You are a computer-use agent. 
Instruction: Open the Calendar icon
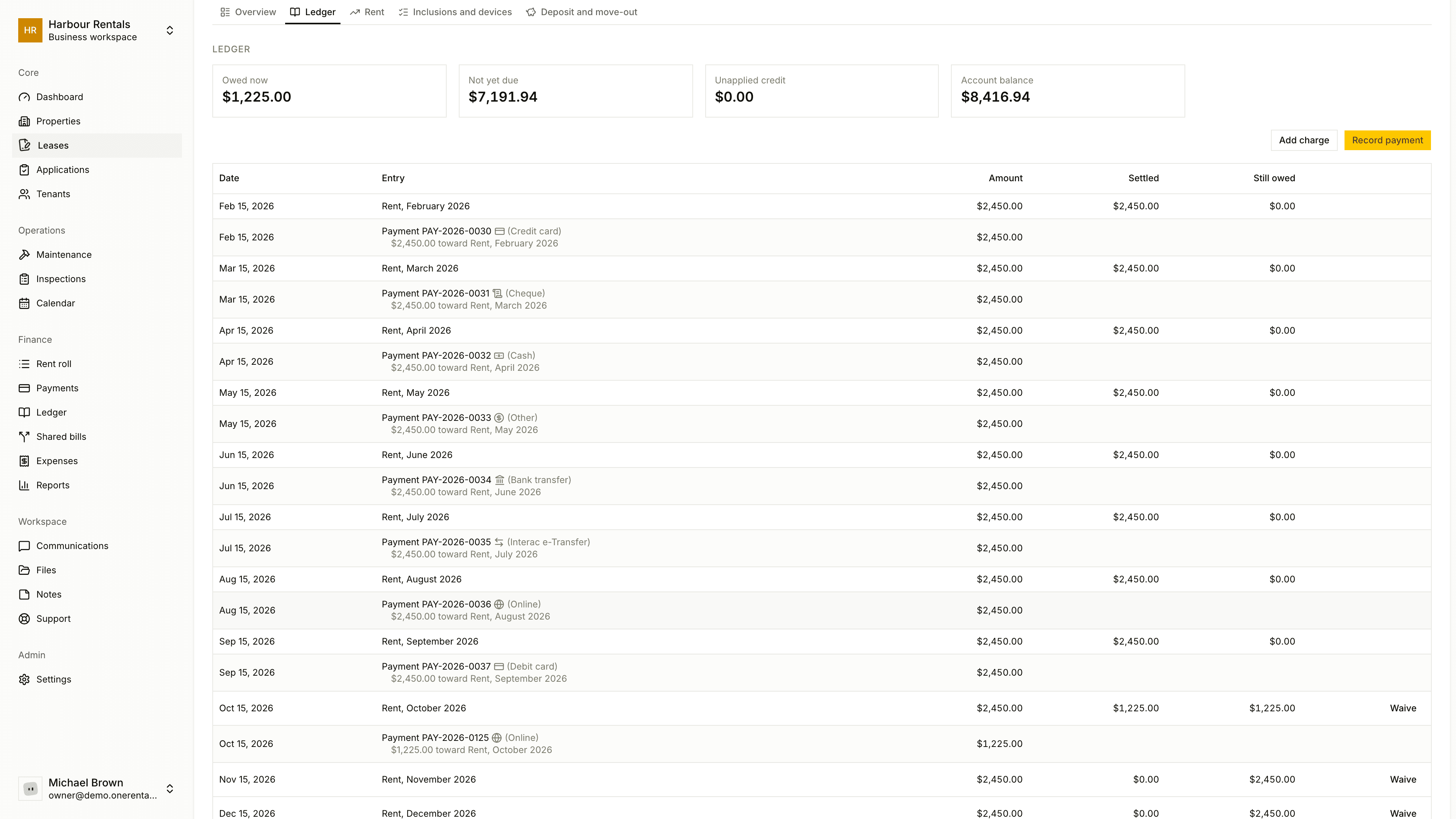point(24,303)
